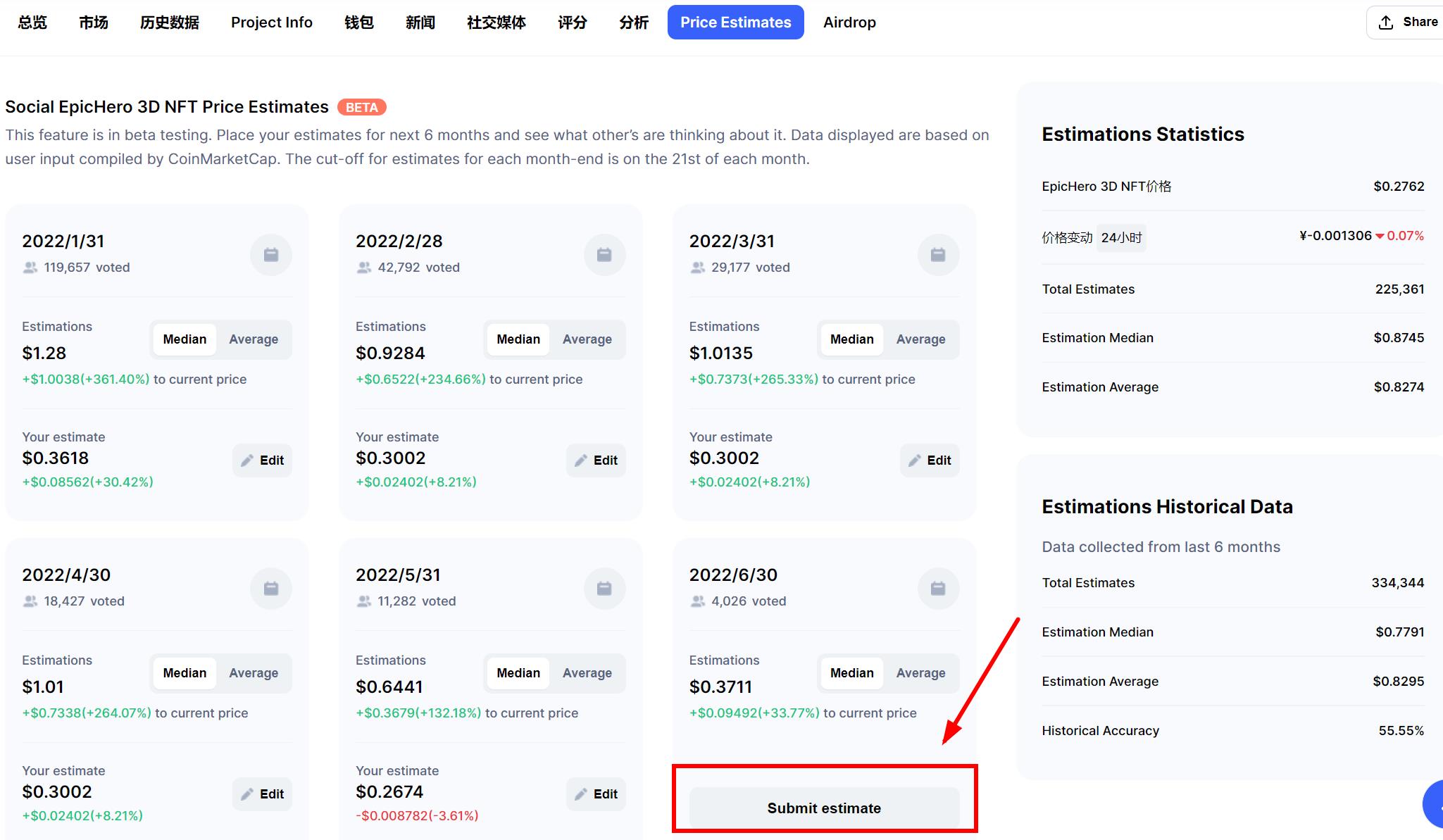This screenshot has width=1443, height=840.
Task: Click the 225,361 Total Estimates value
Action: 1400,289
